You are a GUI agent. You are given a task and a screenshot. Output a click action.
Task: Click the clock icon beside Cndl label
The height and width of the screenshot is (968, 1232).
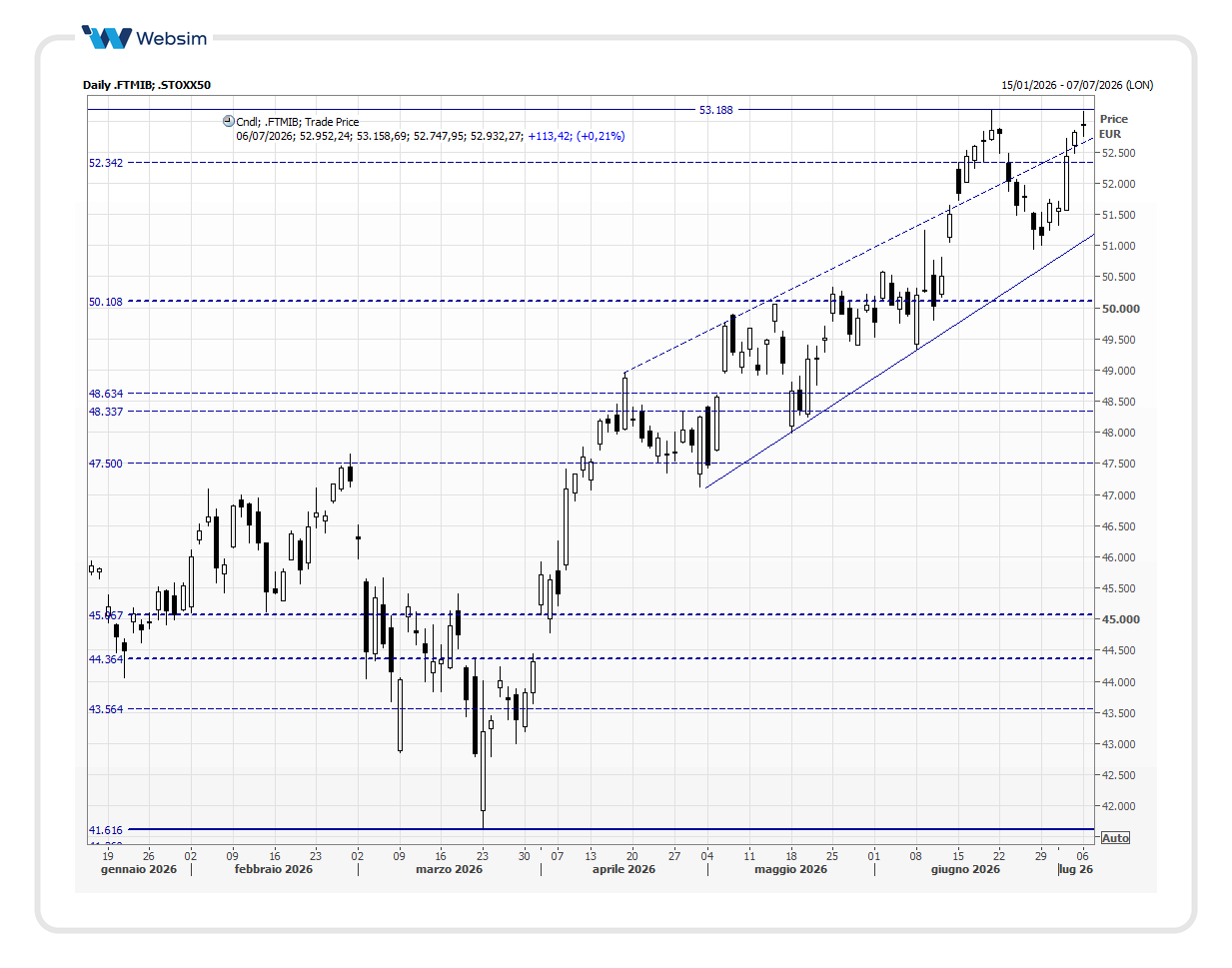coord(228,121)
